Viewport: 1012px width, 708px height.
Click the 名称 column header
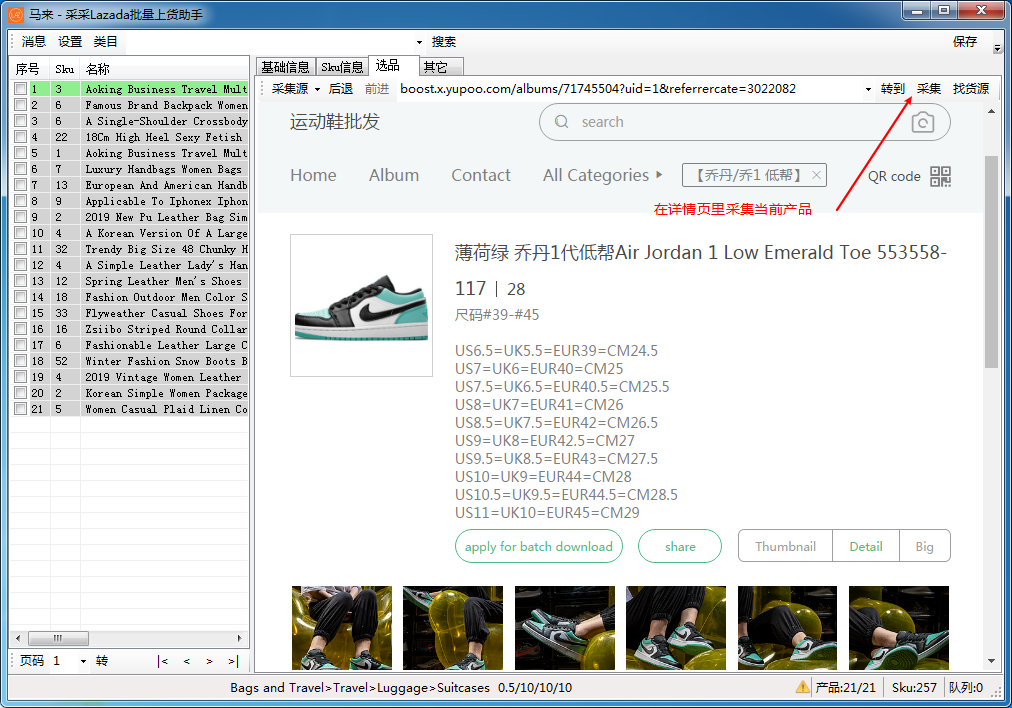coord(165,69)
